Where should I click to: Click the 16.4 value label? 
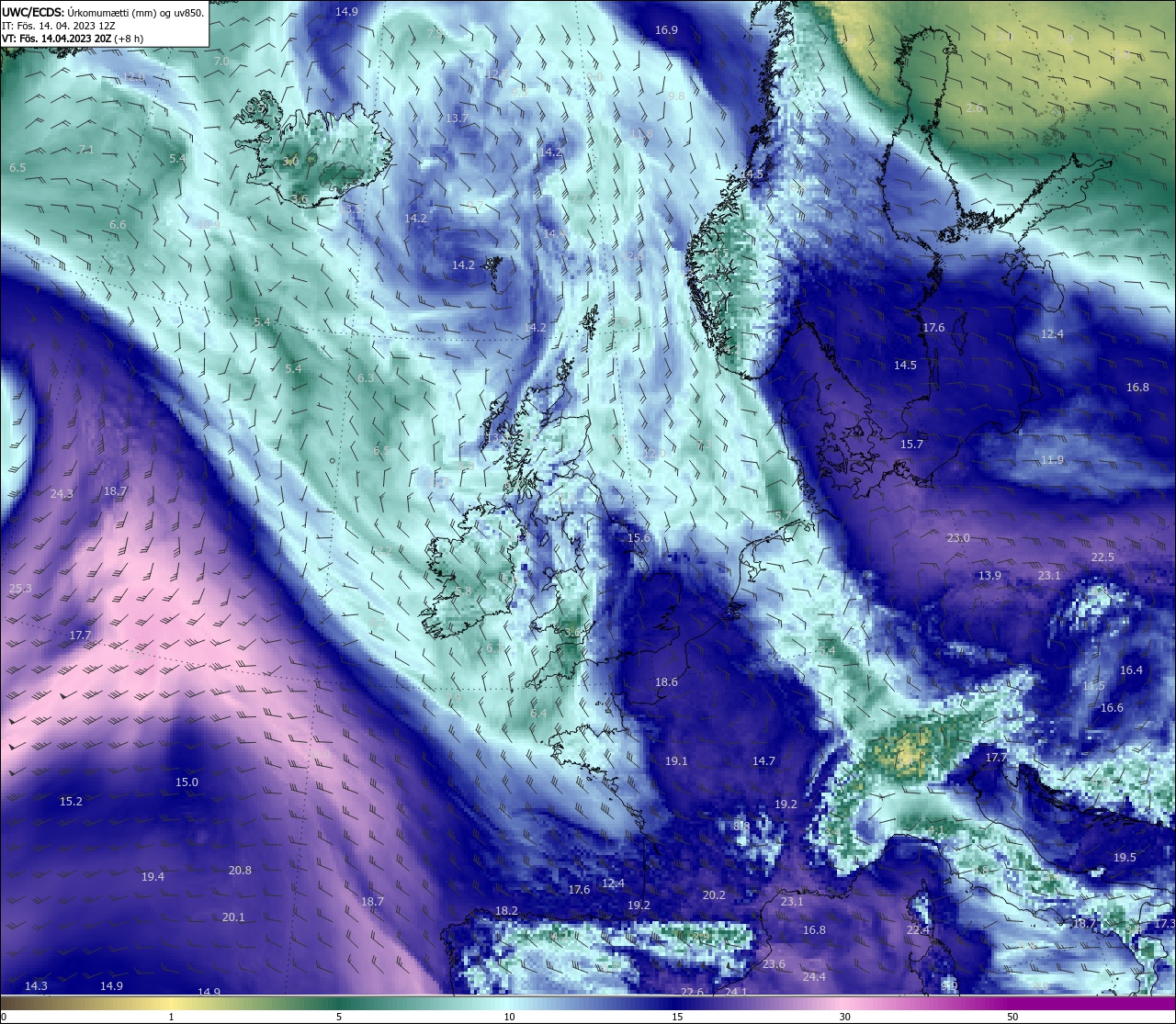click(1131, 670)
